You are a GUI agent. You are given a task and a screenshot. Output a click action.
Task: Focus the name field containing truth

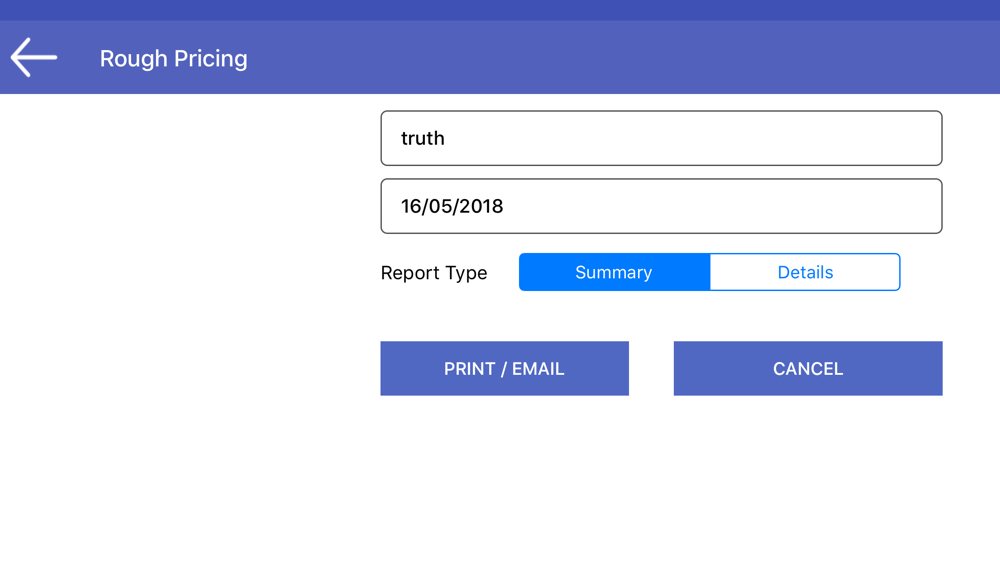tap(661, 138)
